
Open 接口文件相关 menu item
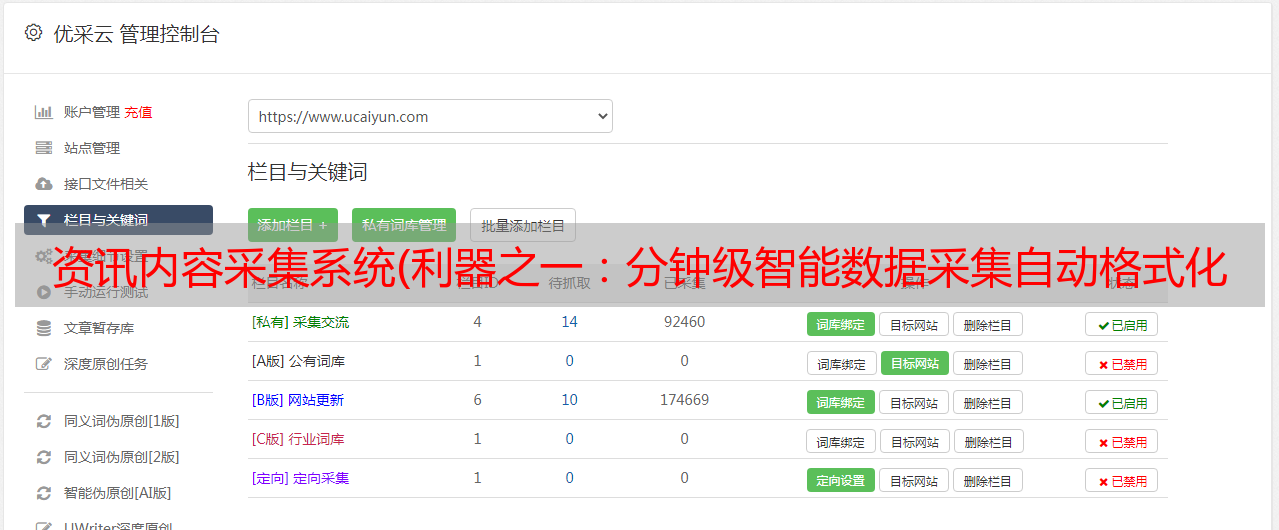[106, 184]
